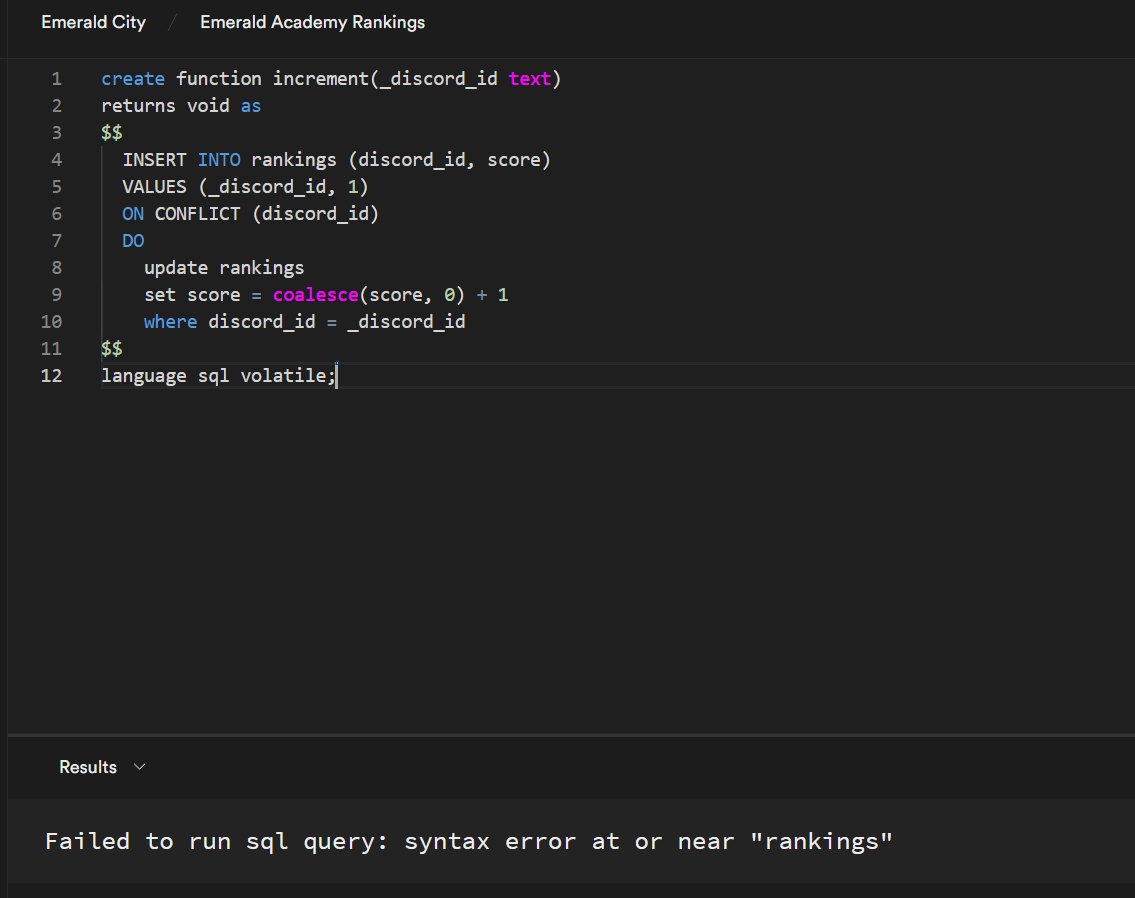
Task: Click the blue 'INTO' keyword
Action: tap(219, 160)
